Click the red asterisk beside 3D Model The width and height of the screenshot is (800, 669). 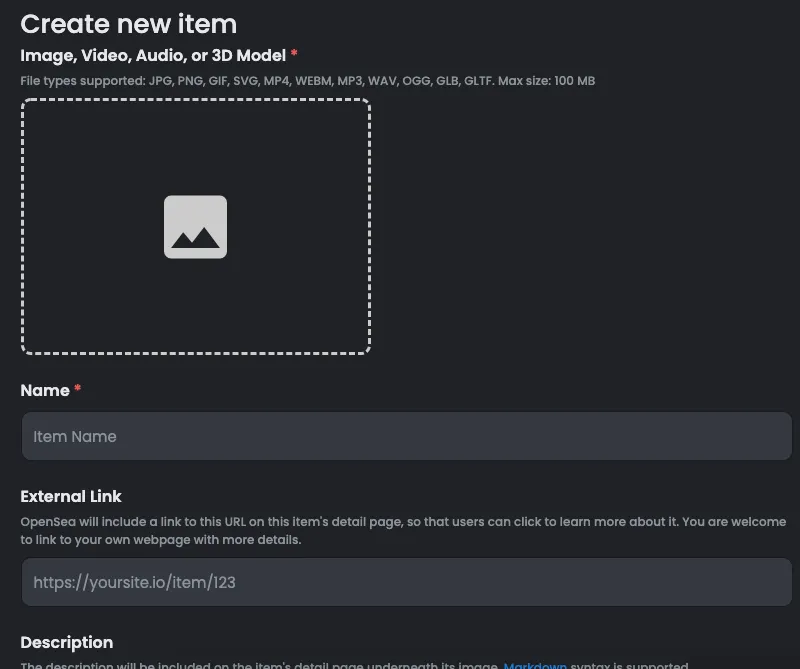click(x=294, y=54)
